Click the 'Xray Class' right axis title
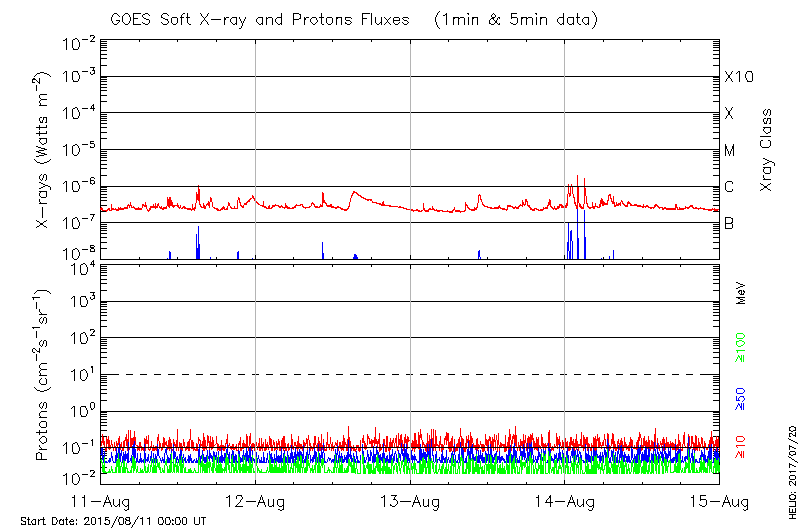800x530 pixels. tap(766, 150)
